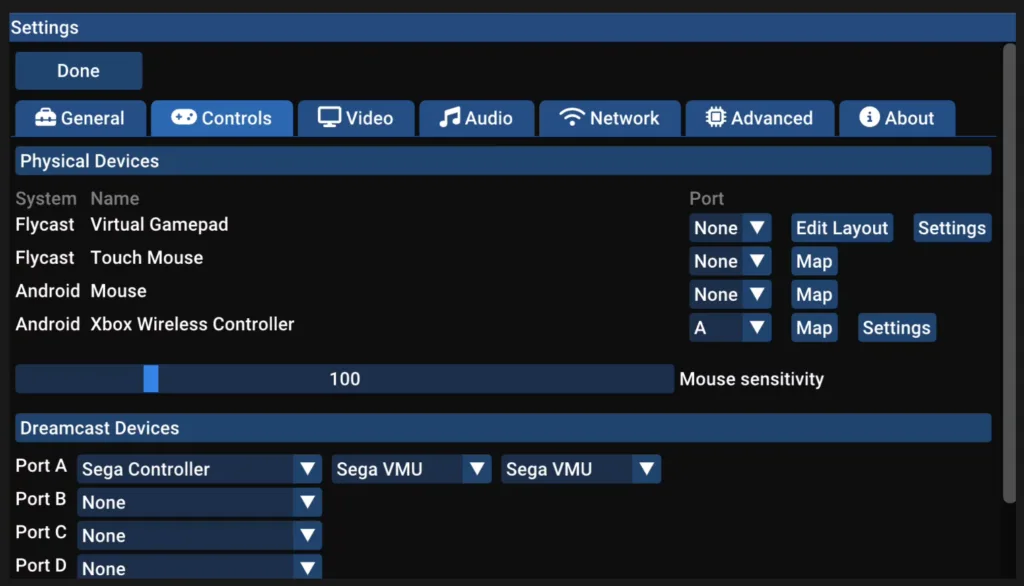Image resolution: width=1024 pixels, height=586 pixels.
Task: Open Edit Layout for the Virtual Gamepad
Action: [841, 228]
